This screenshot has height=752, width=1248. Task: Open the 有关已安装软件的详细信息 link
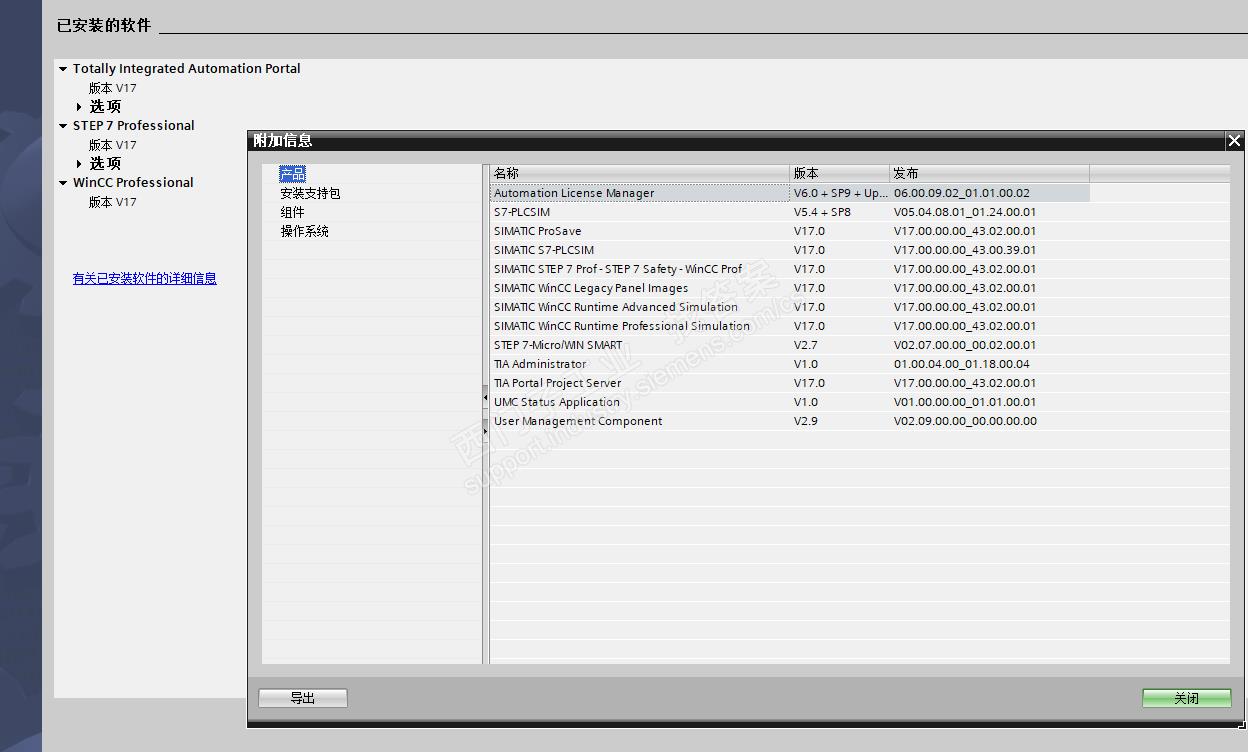point(144,279)
